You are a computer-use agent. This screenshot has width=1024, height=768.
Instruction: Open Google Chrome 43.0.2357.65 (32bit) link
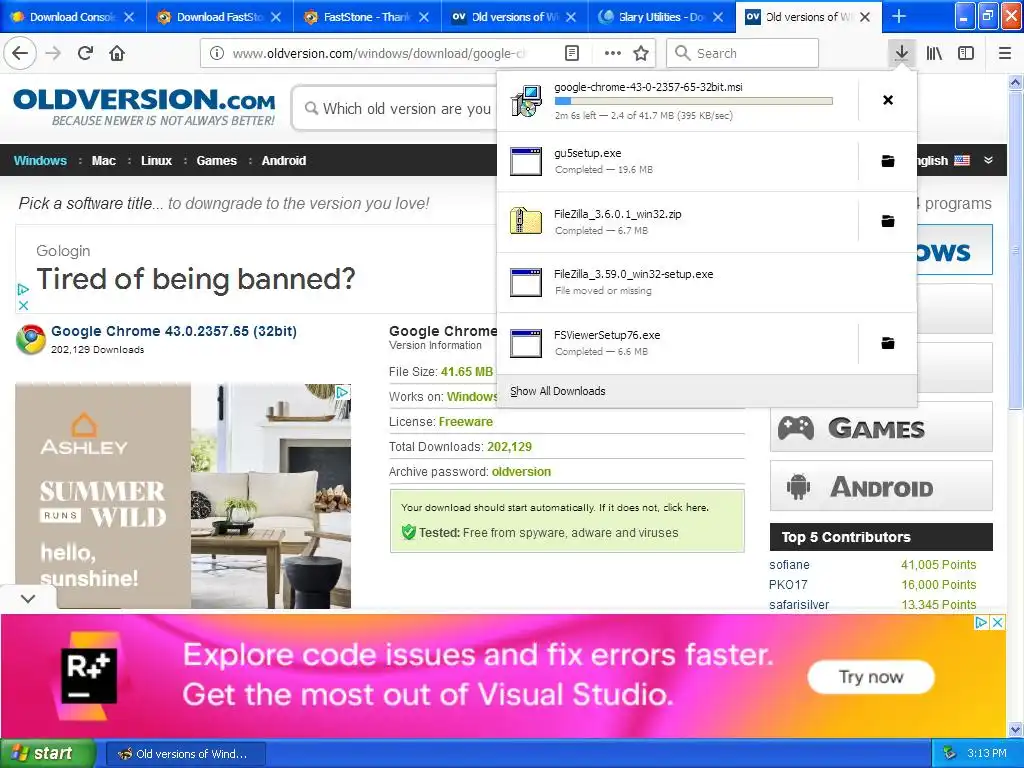pos(174,331)
